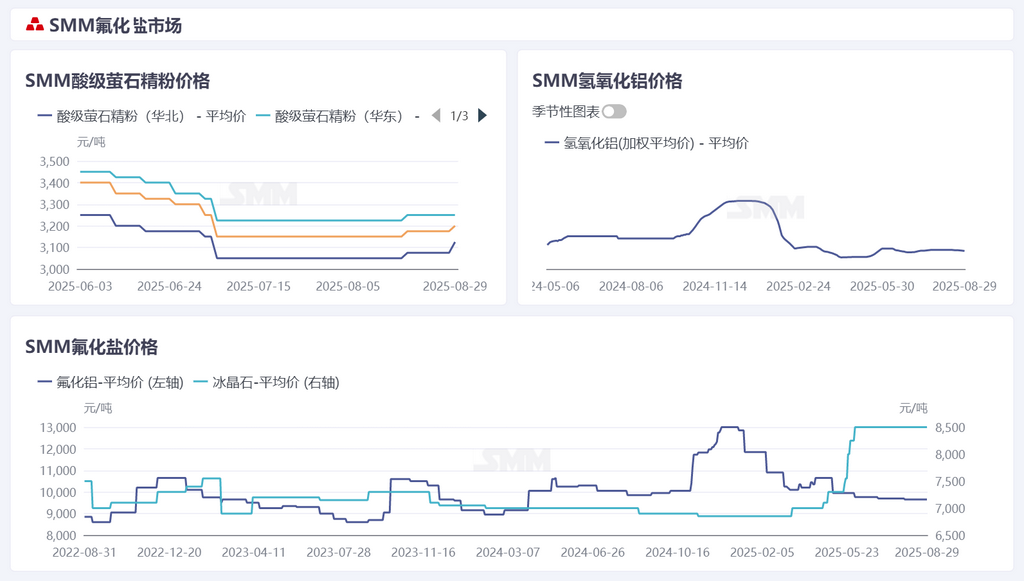Click the SMM酸级萤石精粉价格 chart title

118,81
